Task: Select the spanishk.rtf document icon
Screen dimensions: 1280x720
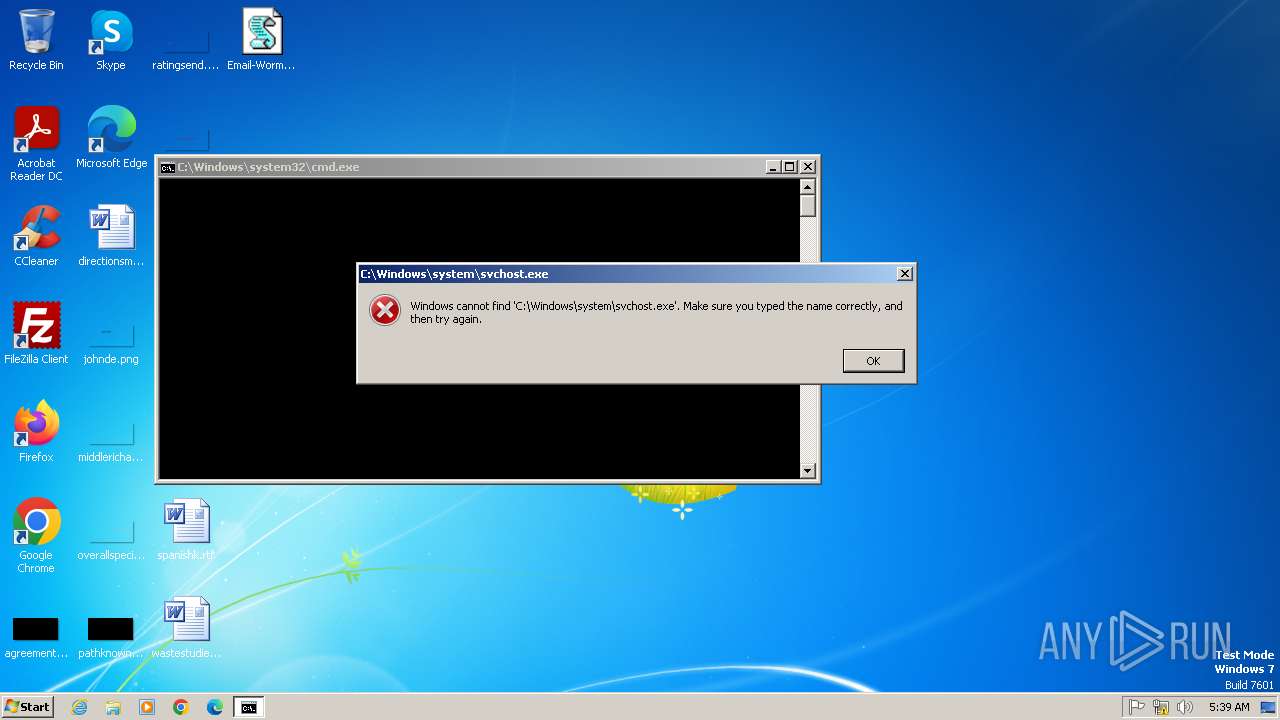Action: tap(186, 530)
